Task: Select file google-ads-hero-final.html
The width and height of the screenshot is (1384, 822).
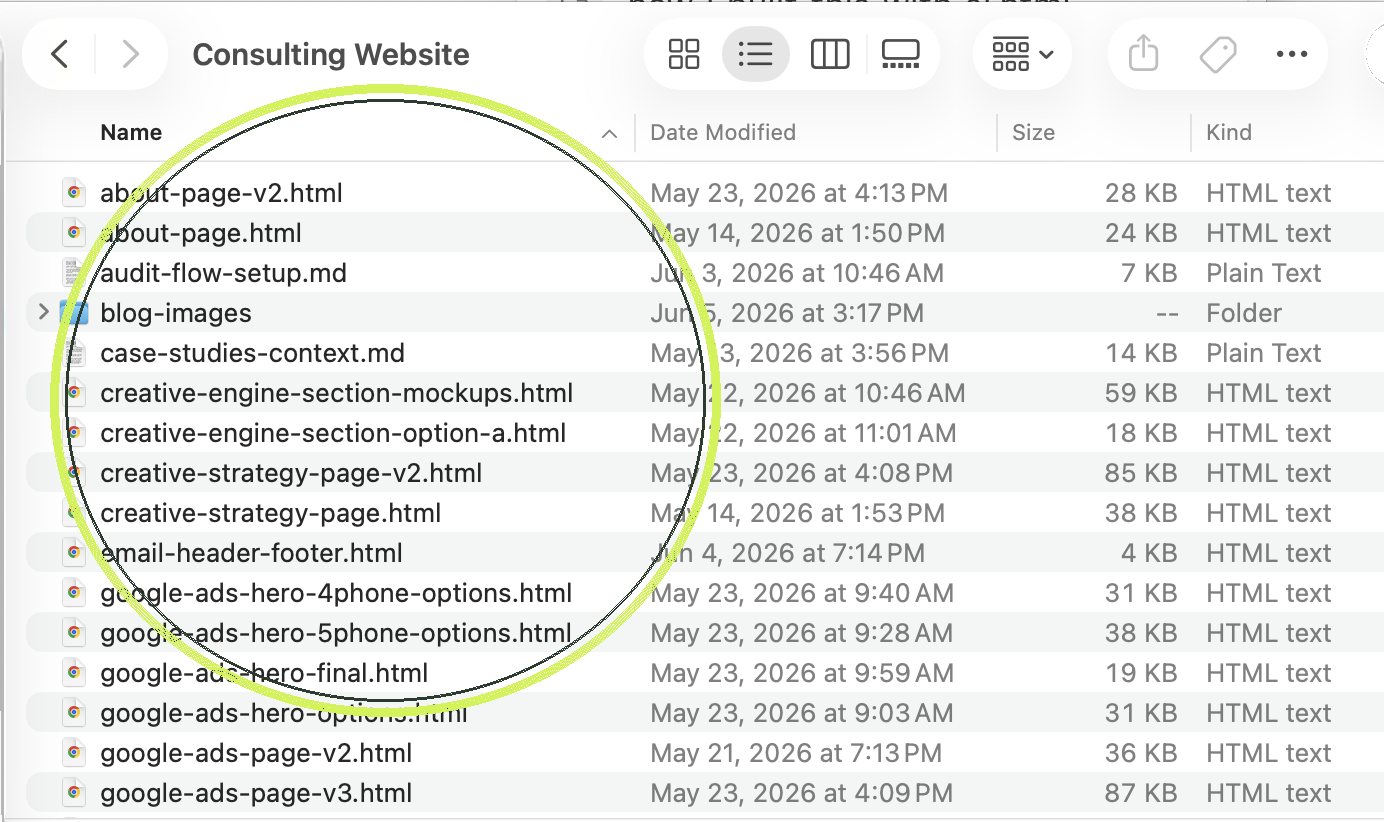Action: [x=264, y=673]
